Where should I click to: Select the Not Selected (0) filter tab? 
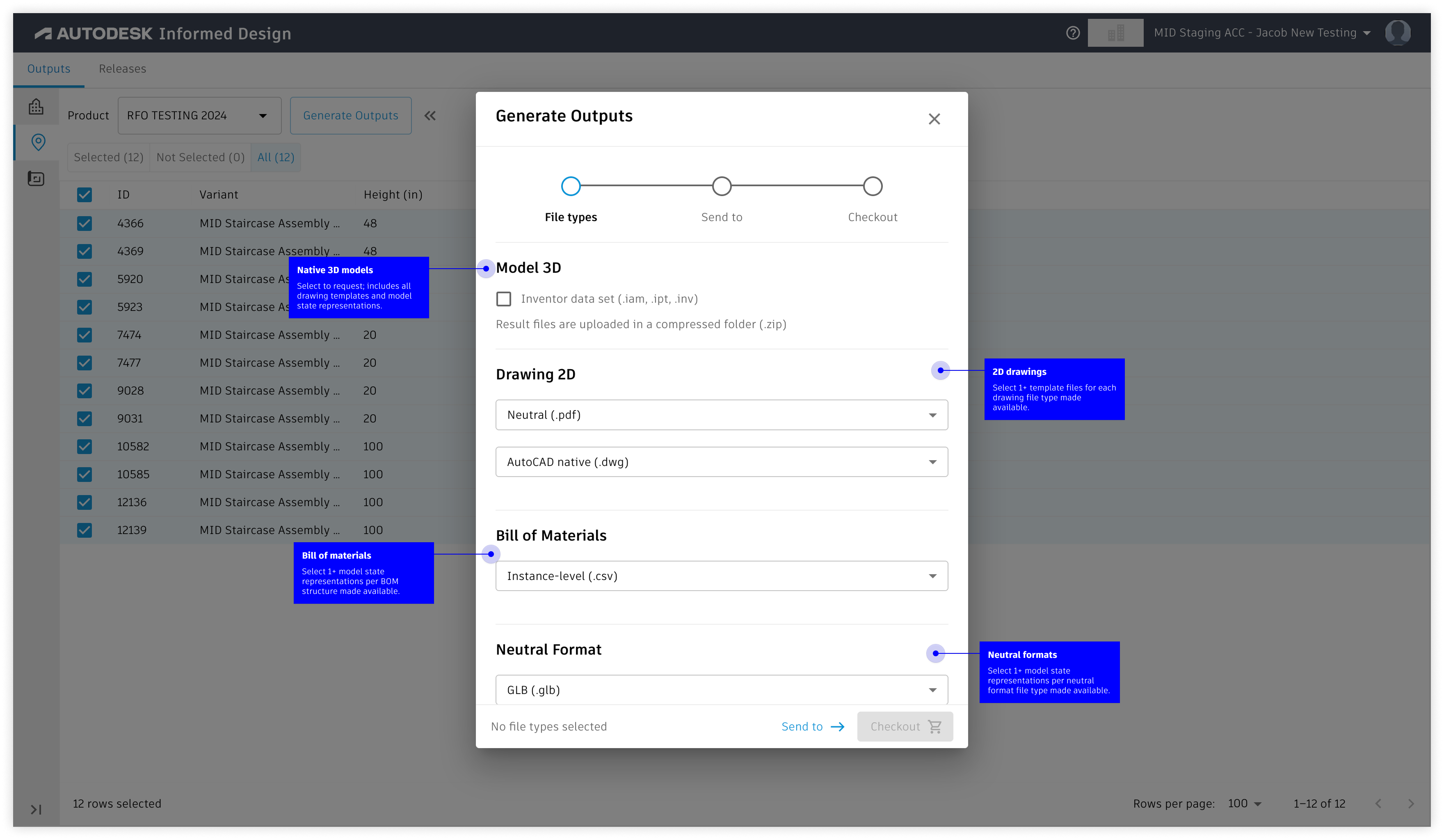coord(200,157)
